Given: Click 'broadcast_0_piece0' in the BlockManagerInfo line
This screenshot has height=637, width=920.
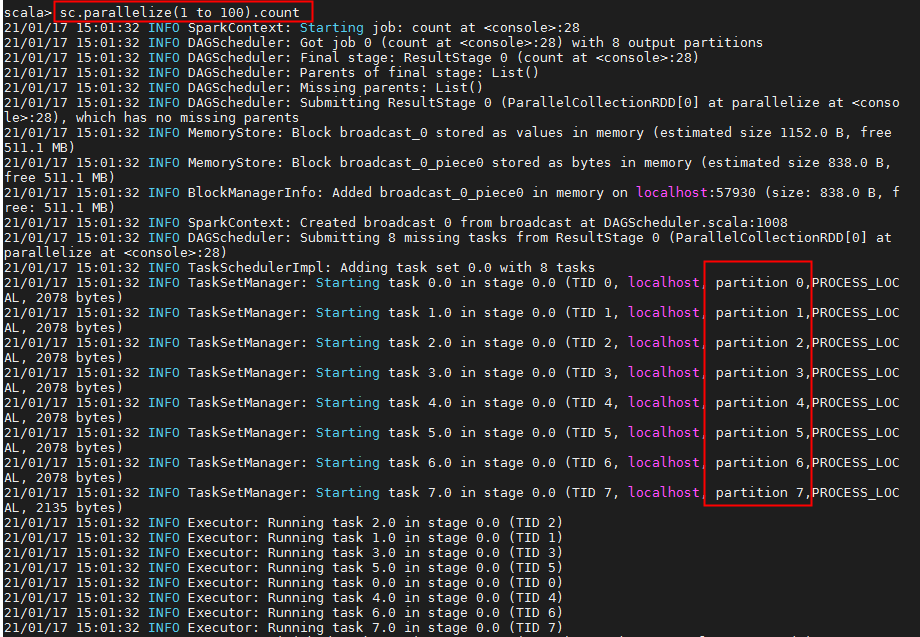Looking at the screenshot, I should tap(451, 192).
